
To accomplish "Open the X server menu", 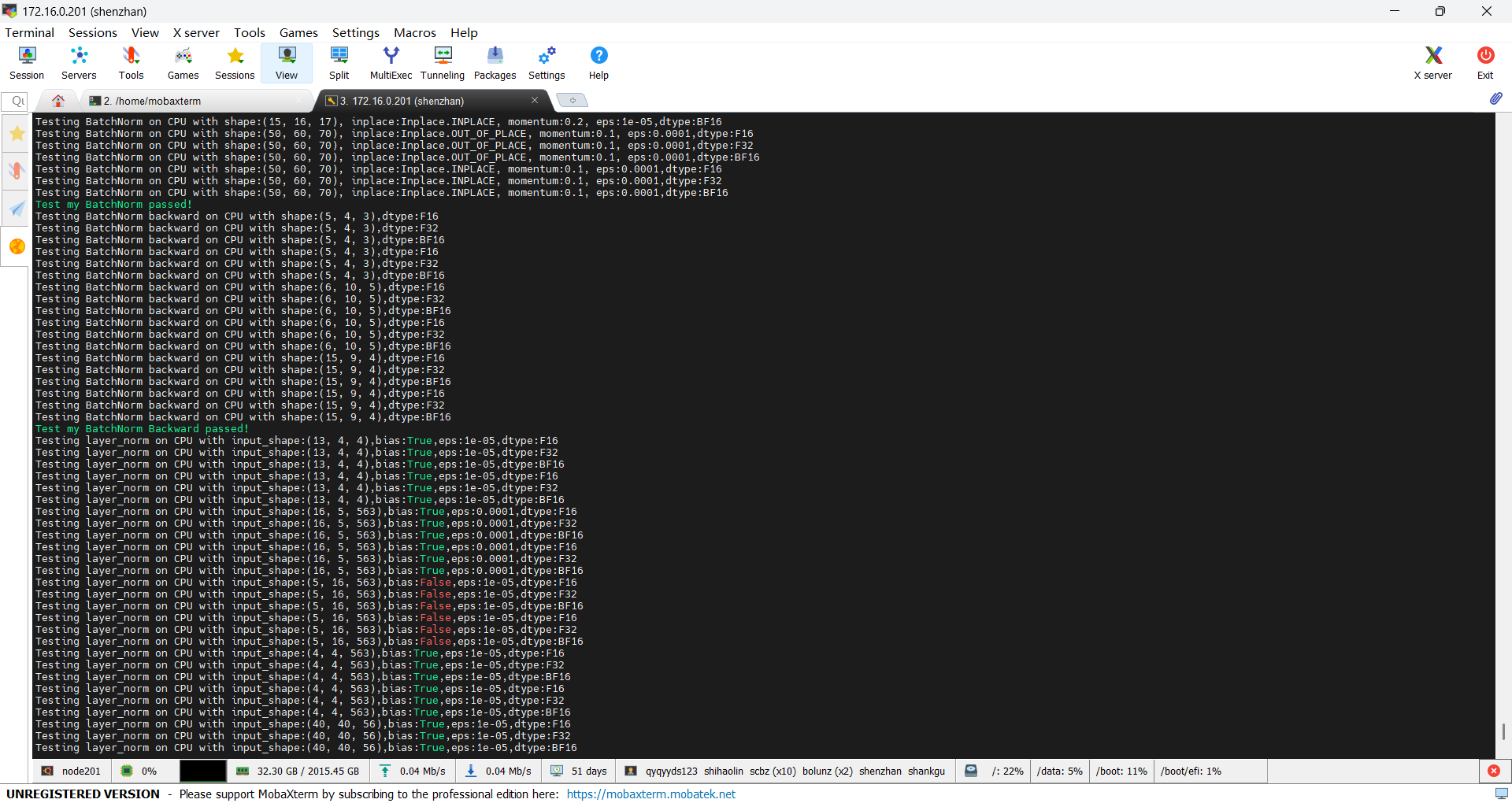I will coord(196,32).
